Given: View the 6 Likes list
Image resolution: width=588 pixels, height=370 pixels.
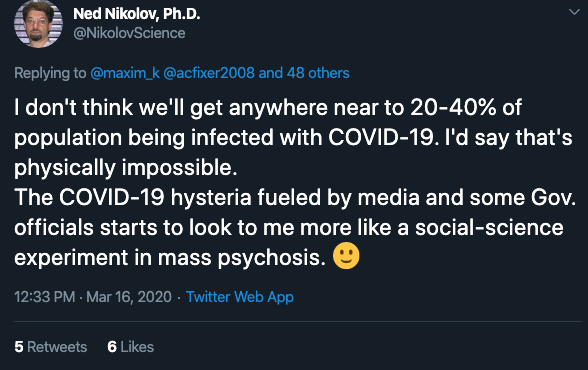Looking at the screenshot, I should click(x=130, y=347).
